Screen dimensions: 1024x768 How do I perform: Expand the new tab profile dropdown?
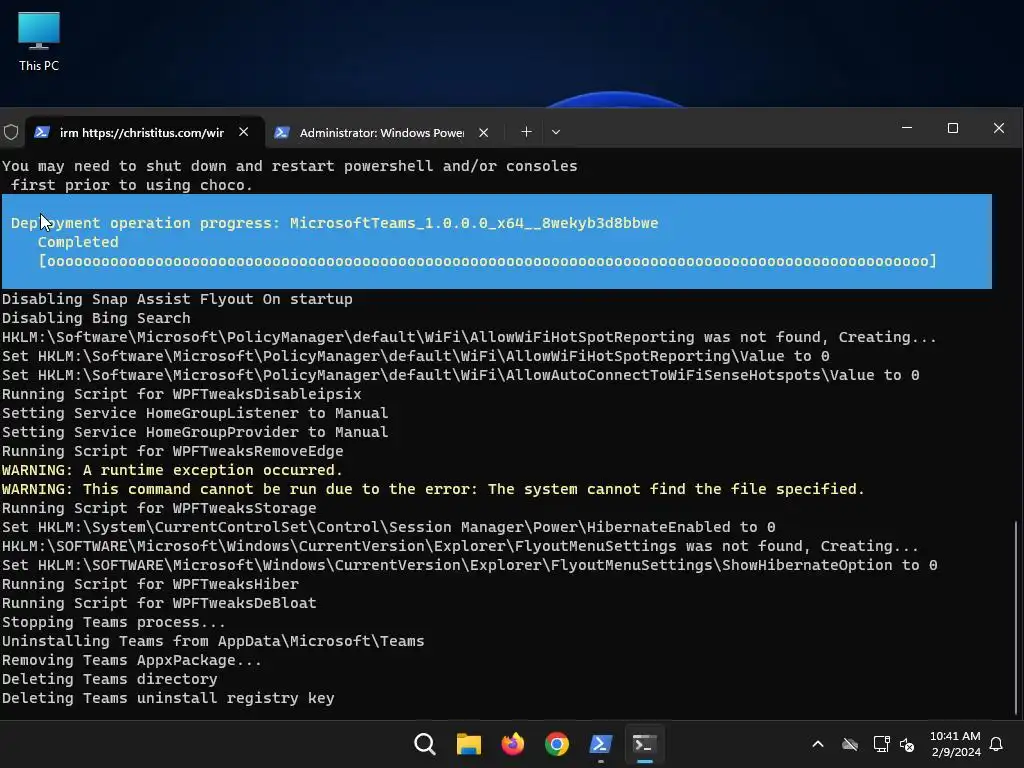[556, 132]
